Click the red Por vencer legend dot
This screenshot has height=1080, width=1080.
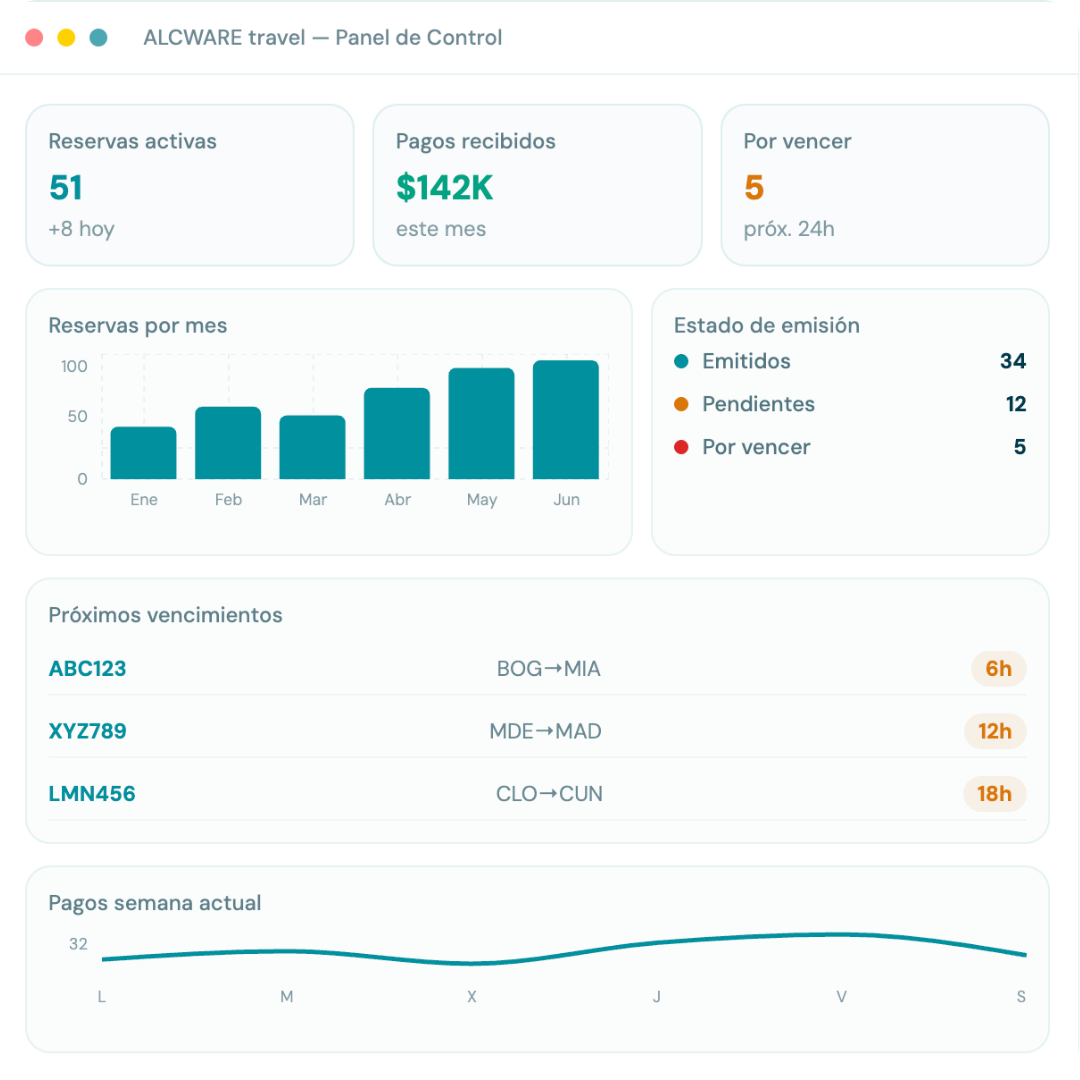[x=681, y=448]
